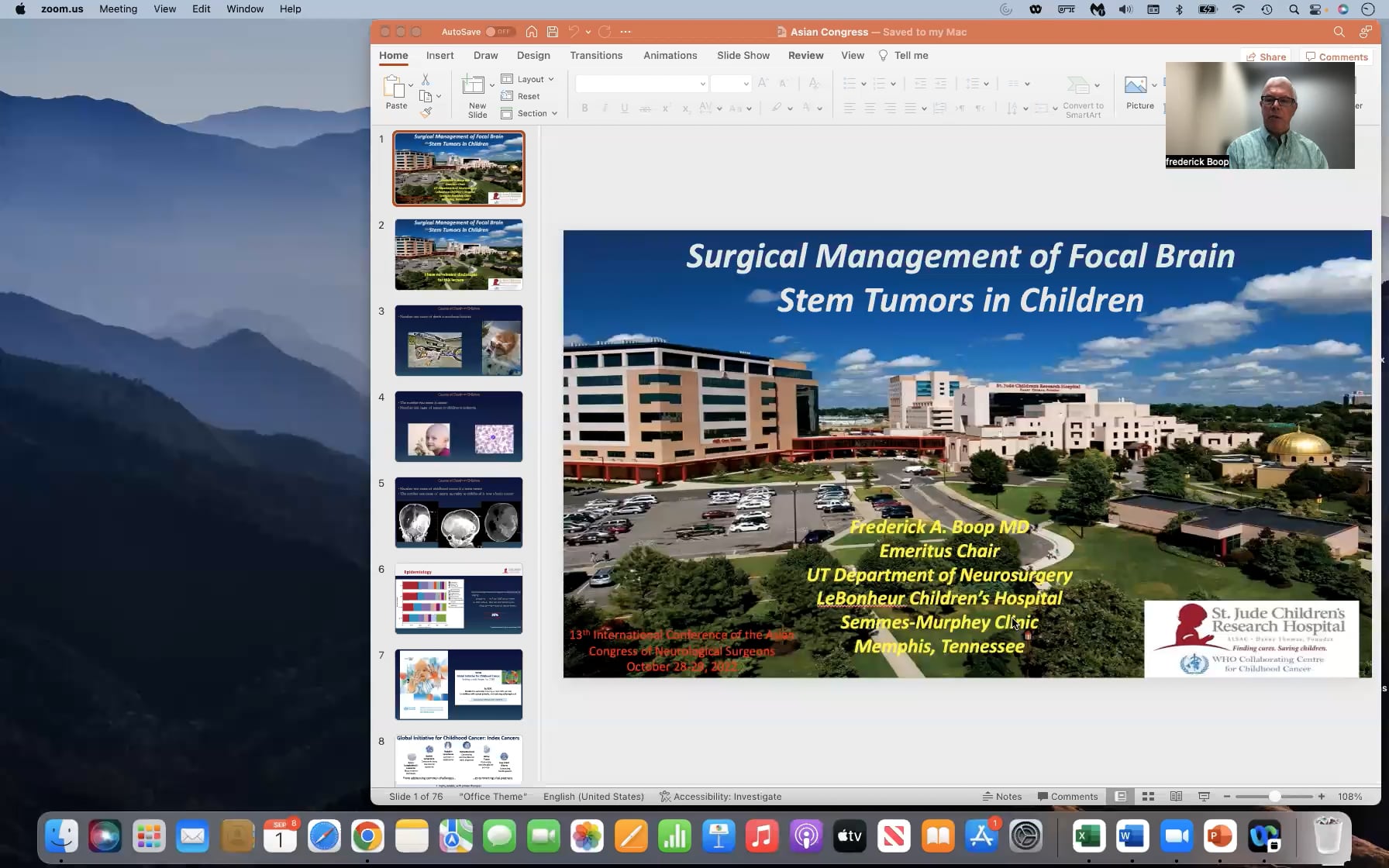Click the Cut scissors icon
This screenshot has height=868, width=1389.
pos(426,79)
